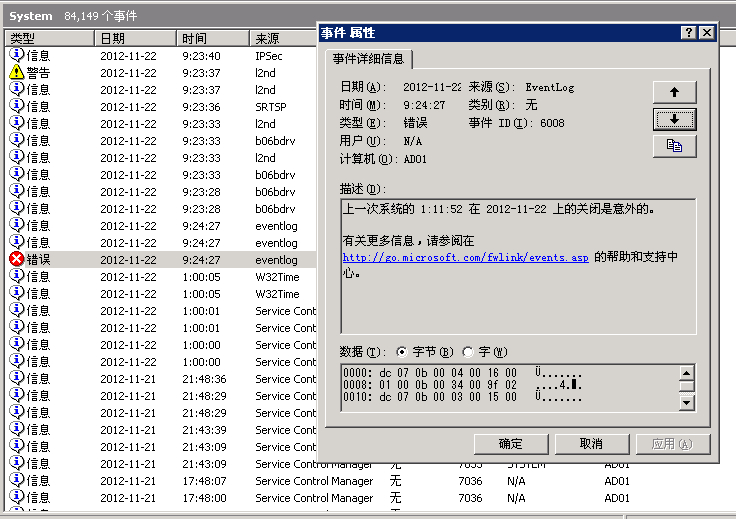
Task: Click the info icon on the 17:48:00 row
Action: pyautogui.click(x=16, y=497)
